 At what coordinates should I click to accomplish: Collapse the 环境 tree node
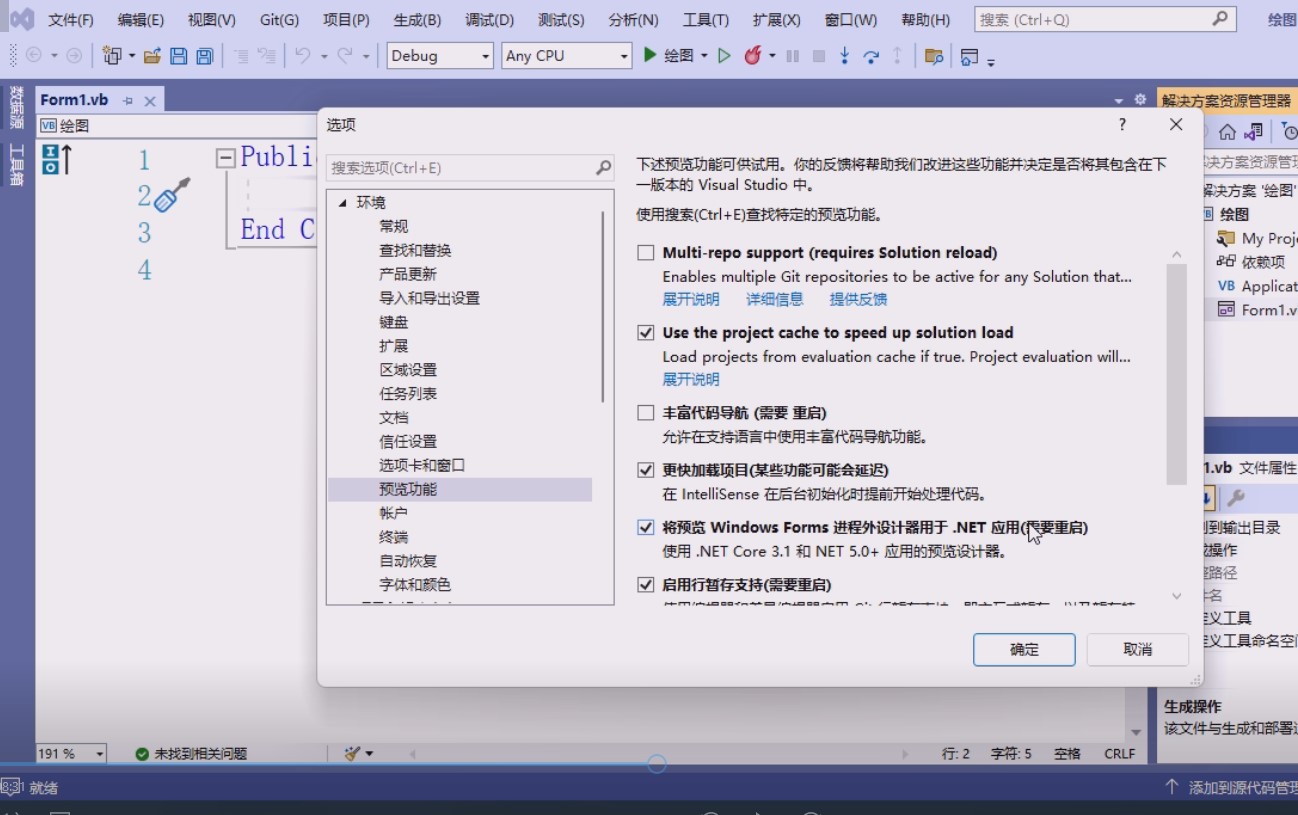(x=343, y=203)
